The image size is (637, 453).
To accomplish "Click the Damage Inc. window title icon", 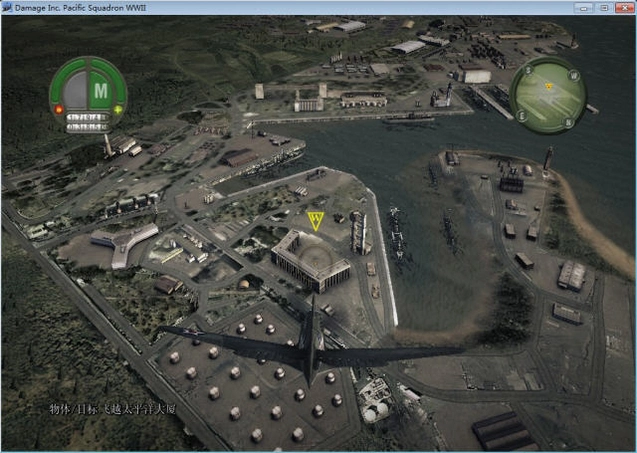I will (7, 7).
